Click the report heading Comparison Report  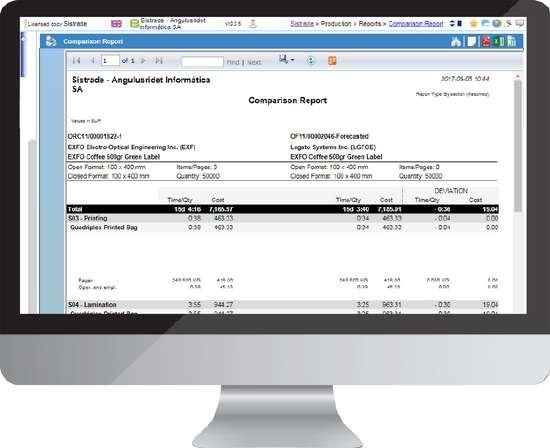pyautogui.click(x=288, y=100)
